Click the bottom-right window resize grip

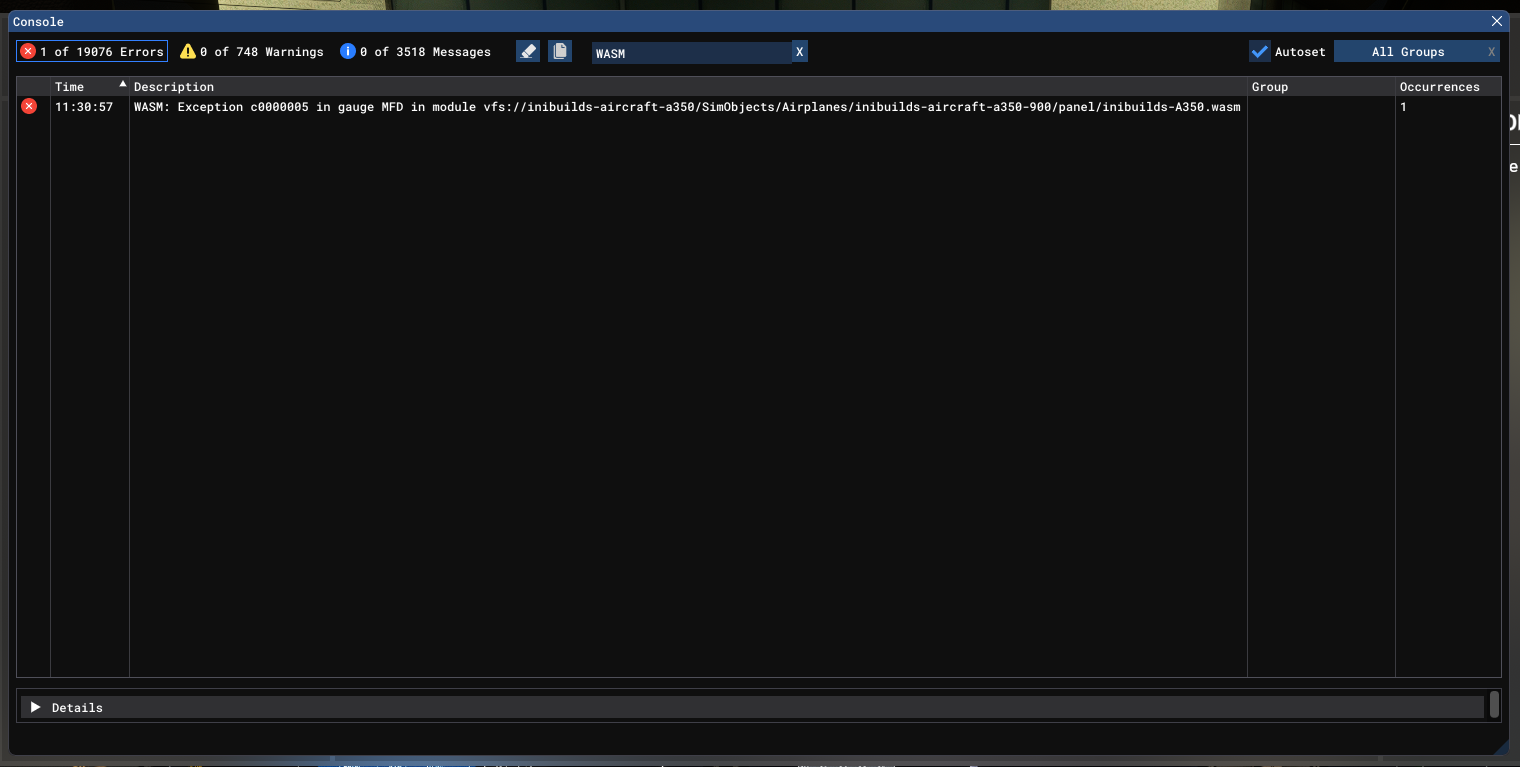click(x=1501, y=747)
